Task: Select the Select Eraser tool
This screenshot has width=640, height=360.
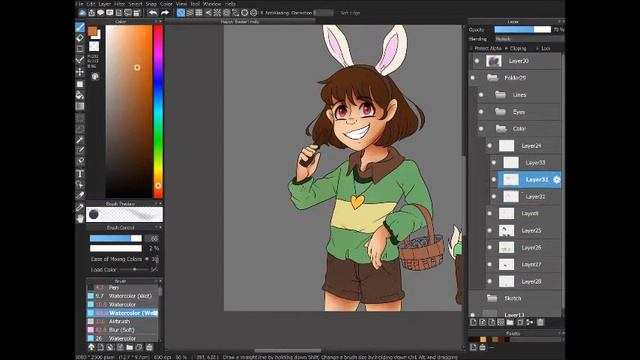Action: click(80, 161)
